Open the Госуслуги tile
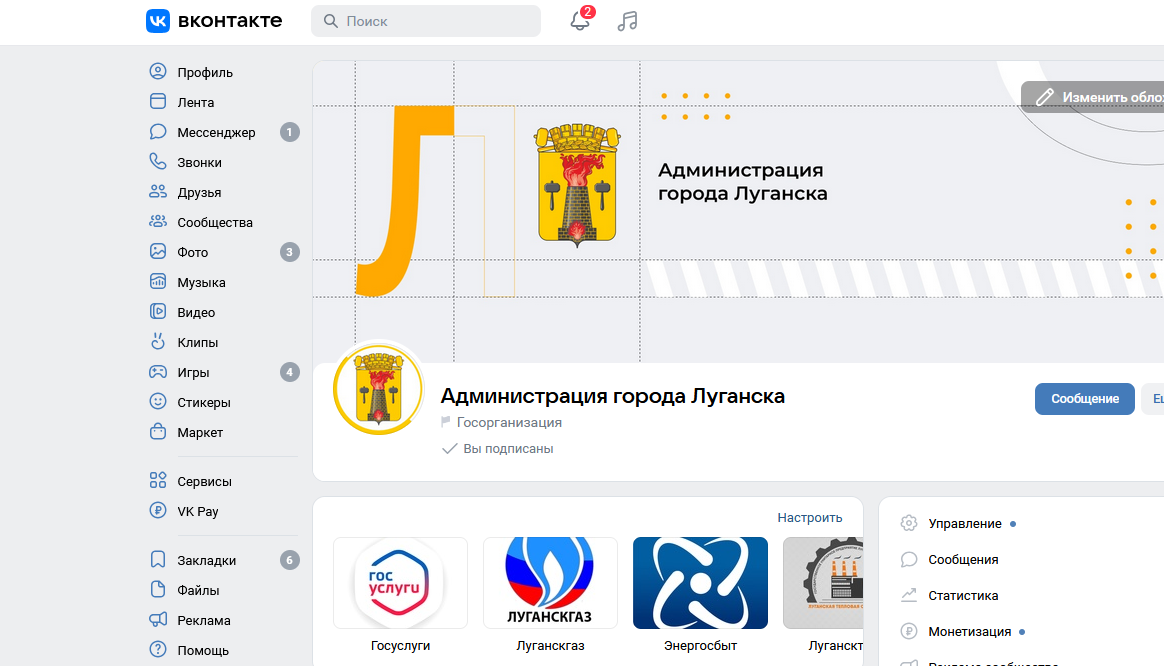Screen dimensions: 1164x666 [400, 595]
